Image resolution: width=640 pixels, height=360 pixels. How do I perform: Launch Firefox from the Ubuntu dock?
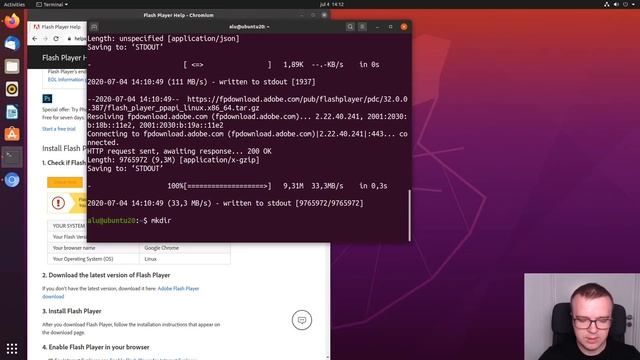[x=12, y=20]
